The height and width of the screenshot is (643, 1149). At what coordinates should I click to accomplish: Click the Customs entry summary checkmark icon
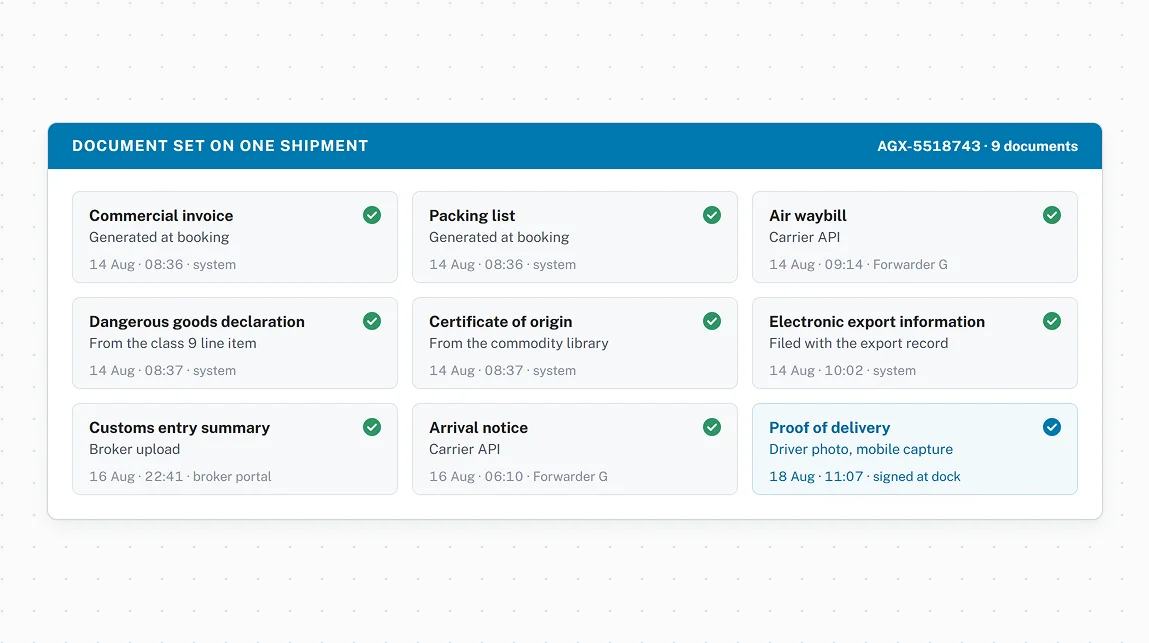[372, 427]
